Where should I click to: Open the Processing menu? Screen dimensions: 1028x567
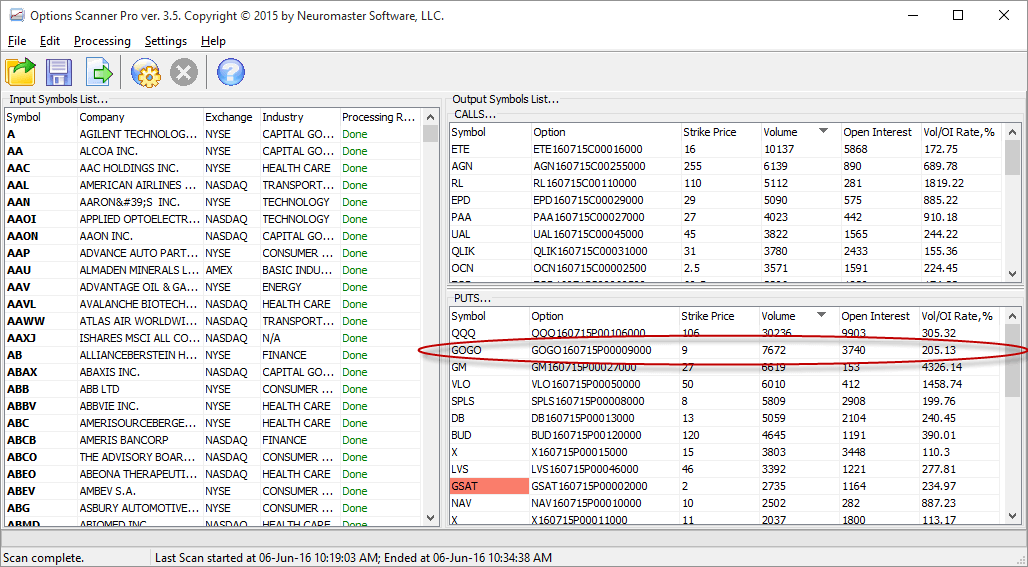(102, 41)
